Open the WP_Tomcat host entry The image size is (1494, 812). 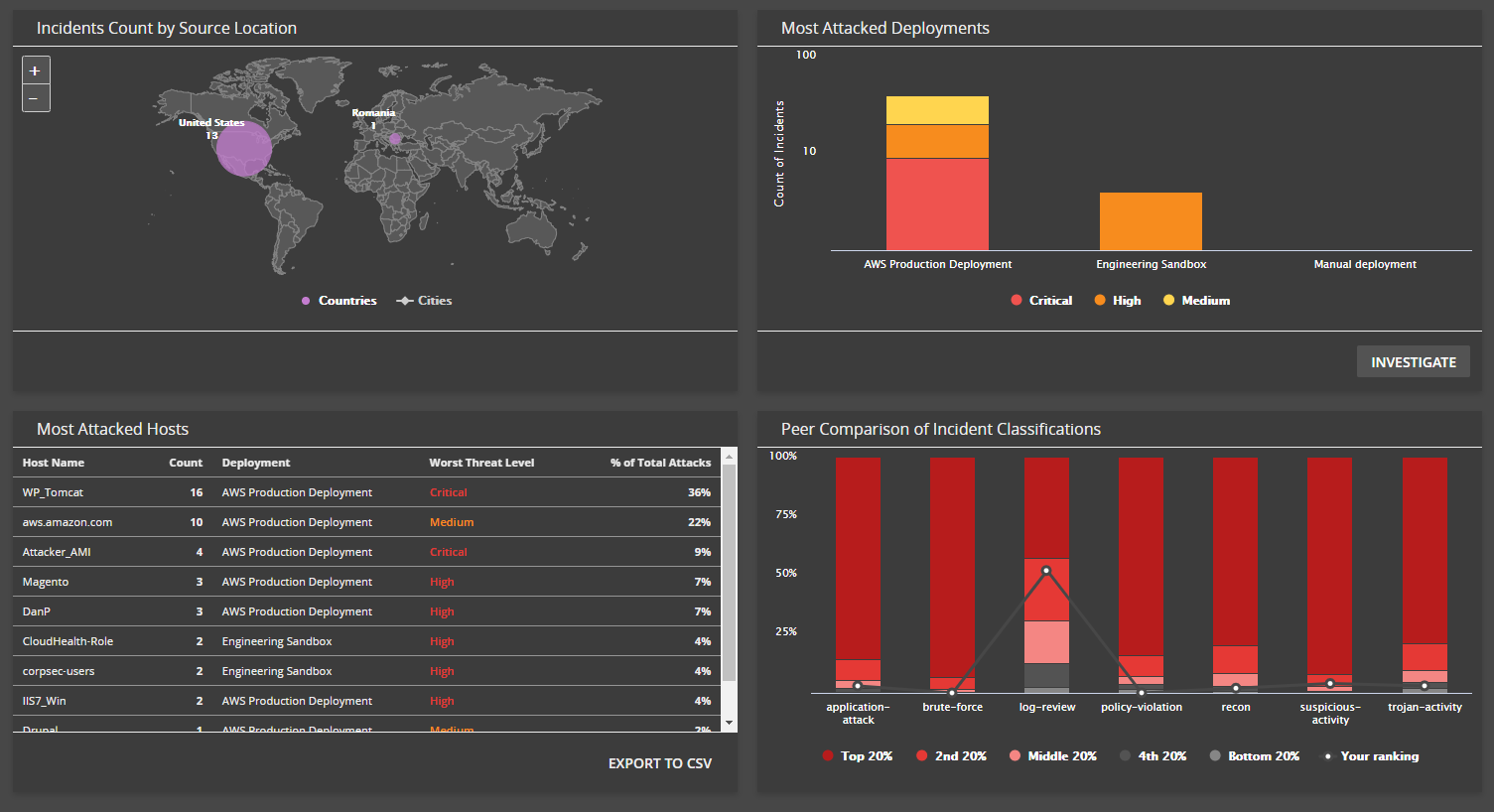click(x=53, y=491)
